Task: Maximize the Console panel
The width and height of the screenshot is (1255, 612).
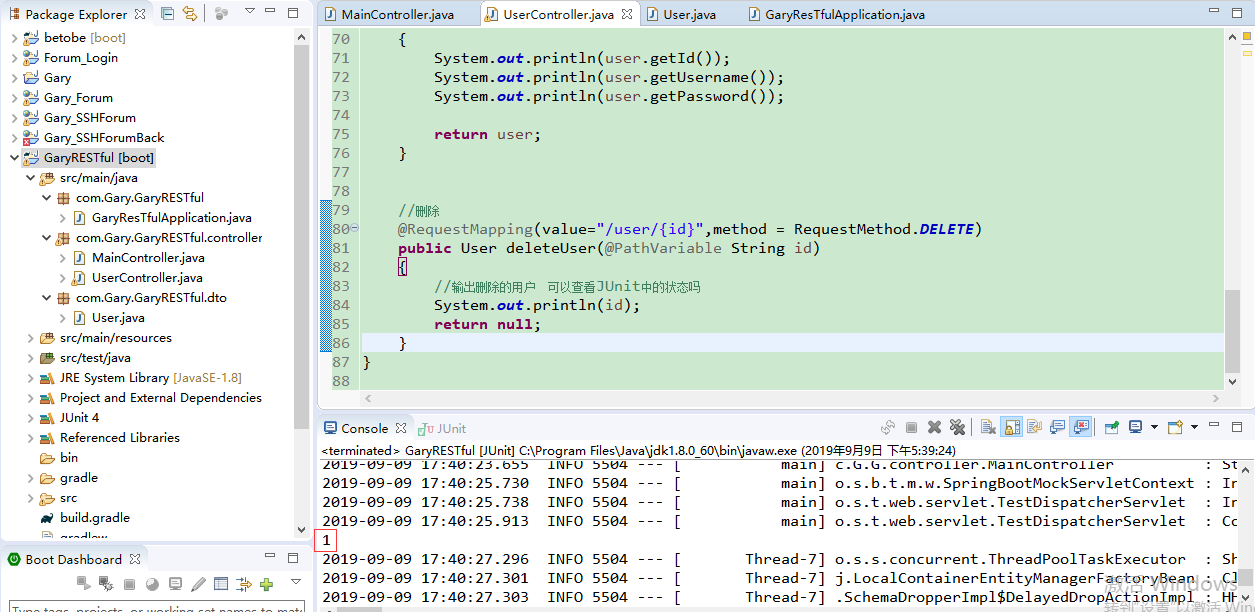Action: pyautogui.click(x=1237, y=428)
